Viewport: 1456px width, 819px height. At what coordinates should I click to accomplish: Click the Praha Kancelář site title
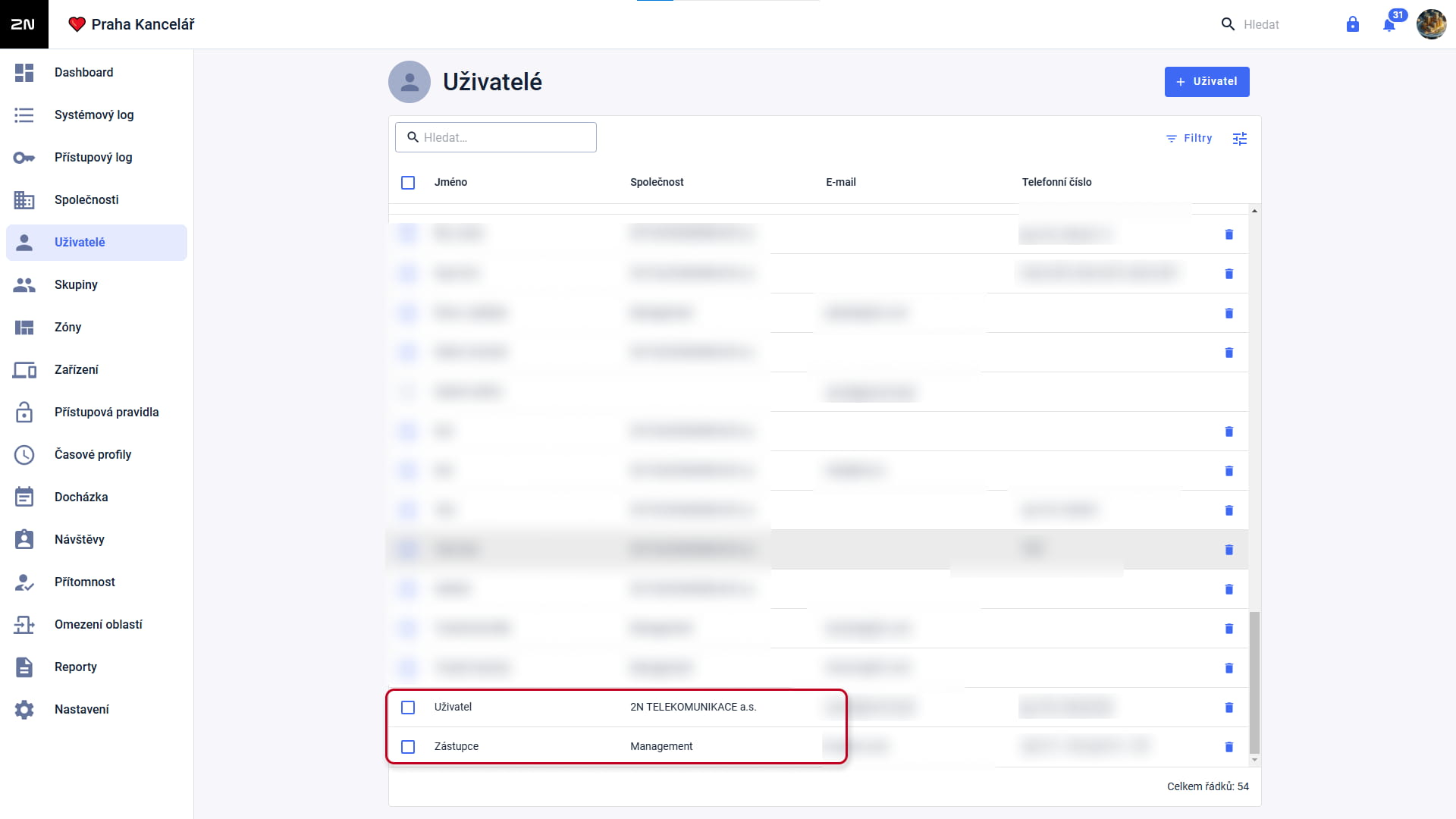click(143, 24)
